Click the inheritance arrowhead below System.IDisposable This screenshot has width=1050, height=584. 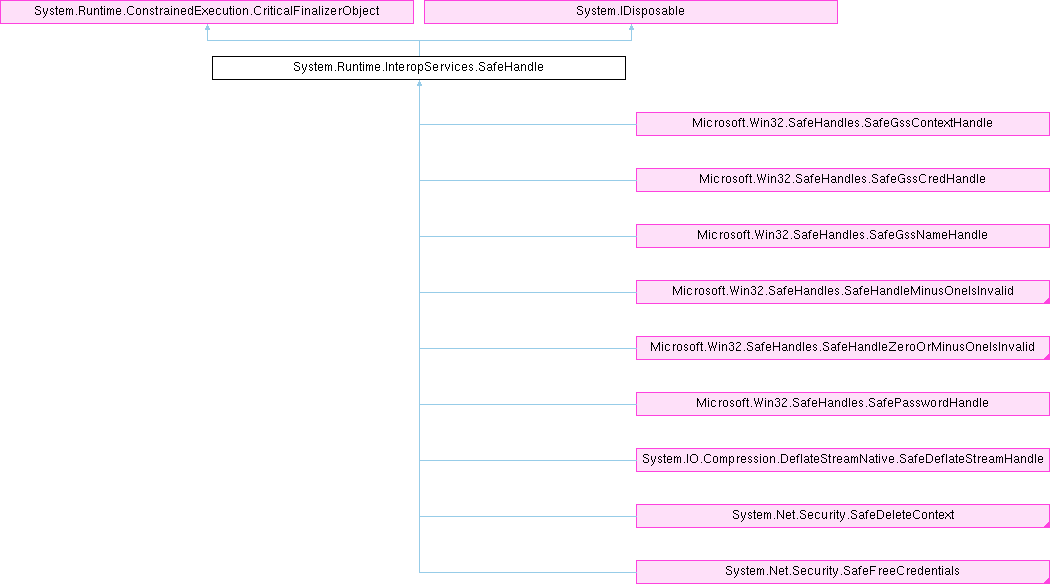point(630,29)
